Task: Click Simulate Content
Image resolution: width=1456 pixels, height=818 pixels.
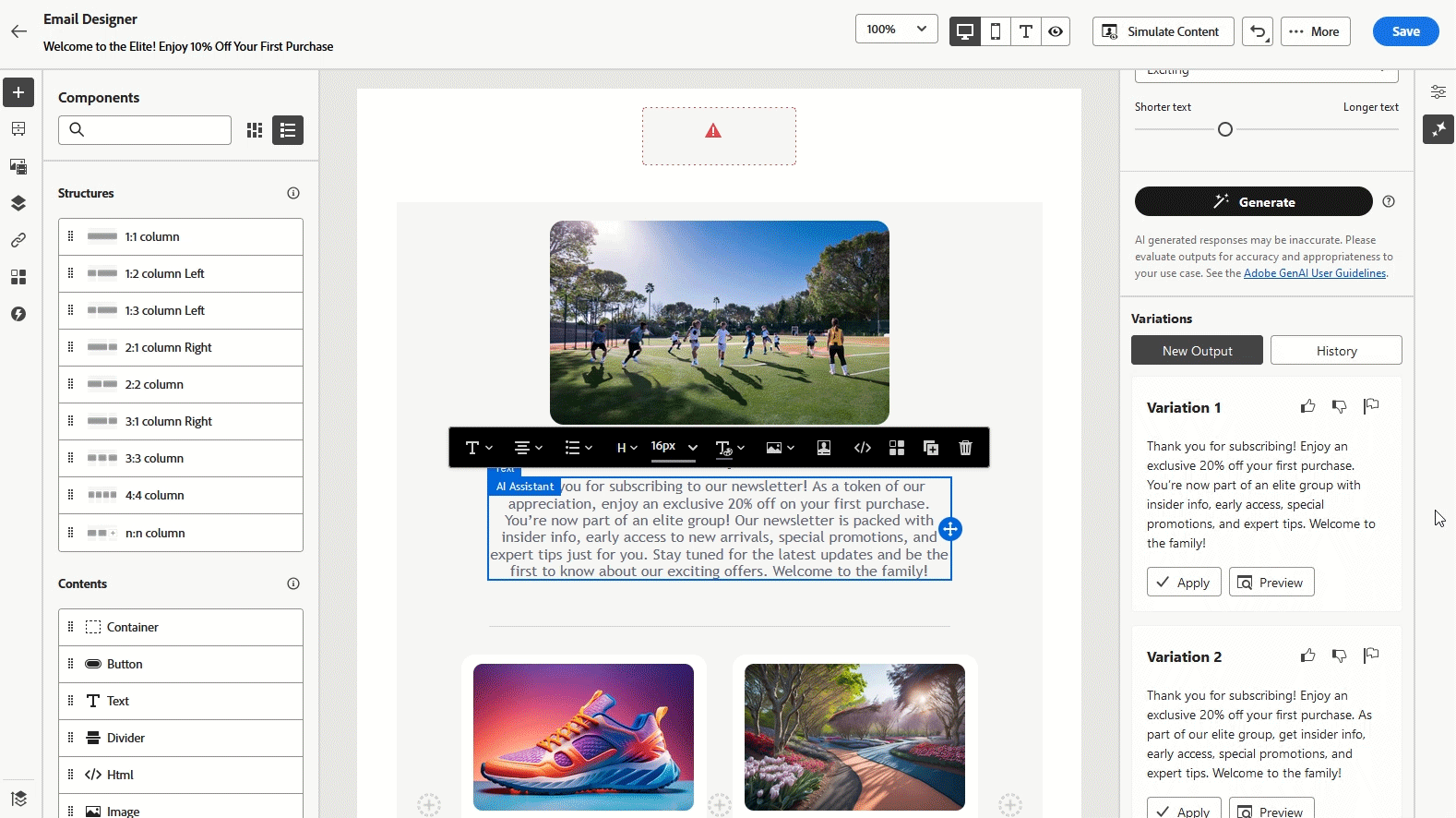Action: (1163, 31)
